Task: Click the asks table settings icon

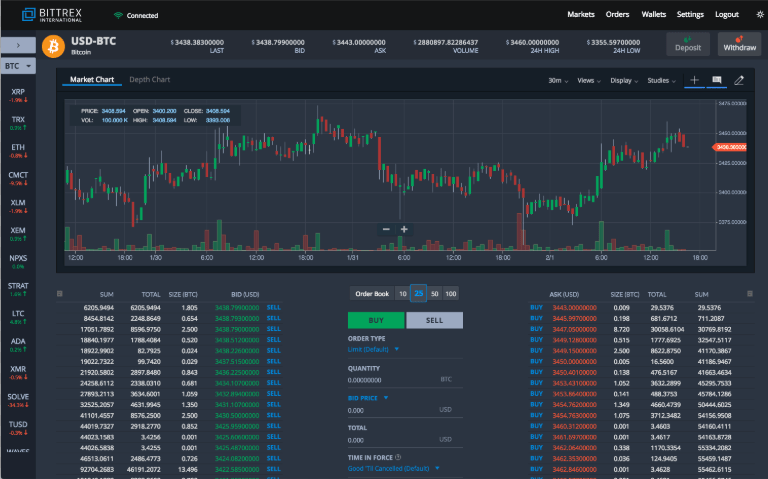Action: [x=750, y=294]
